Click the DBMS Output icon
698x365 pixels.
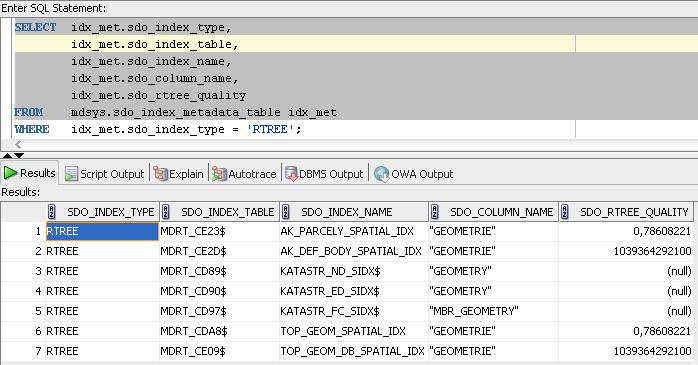(291, 174)
